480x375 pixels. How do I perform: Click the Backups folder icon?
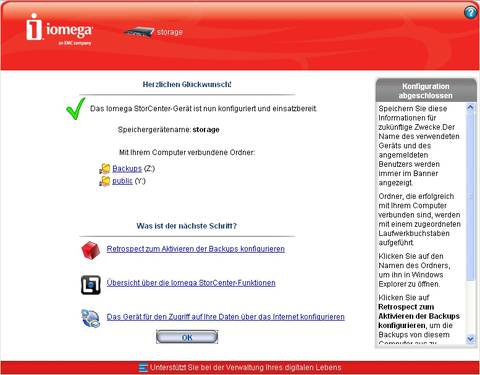tap(105, 169)
